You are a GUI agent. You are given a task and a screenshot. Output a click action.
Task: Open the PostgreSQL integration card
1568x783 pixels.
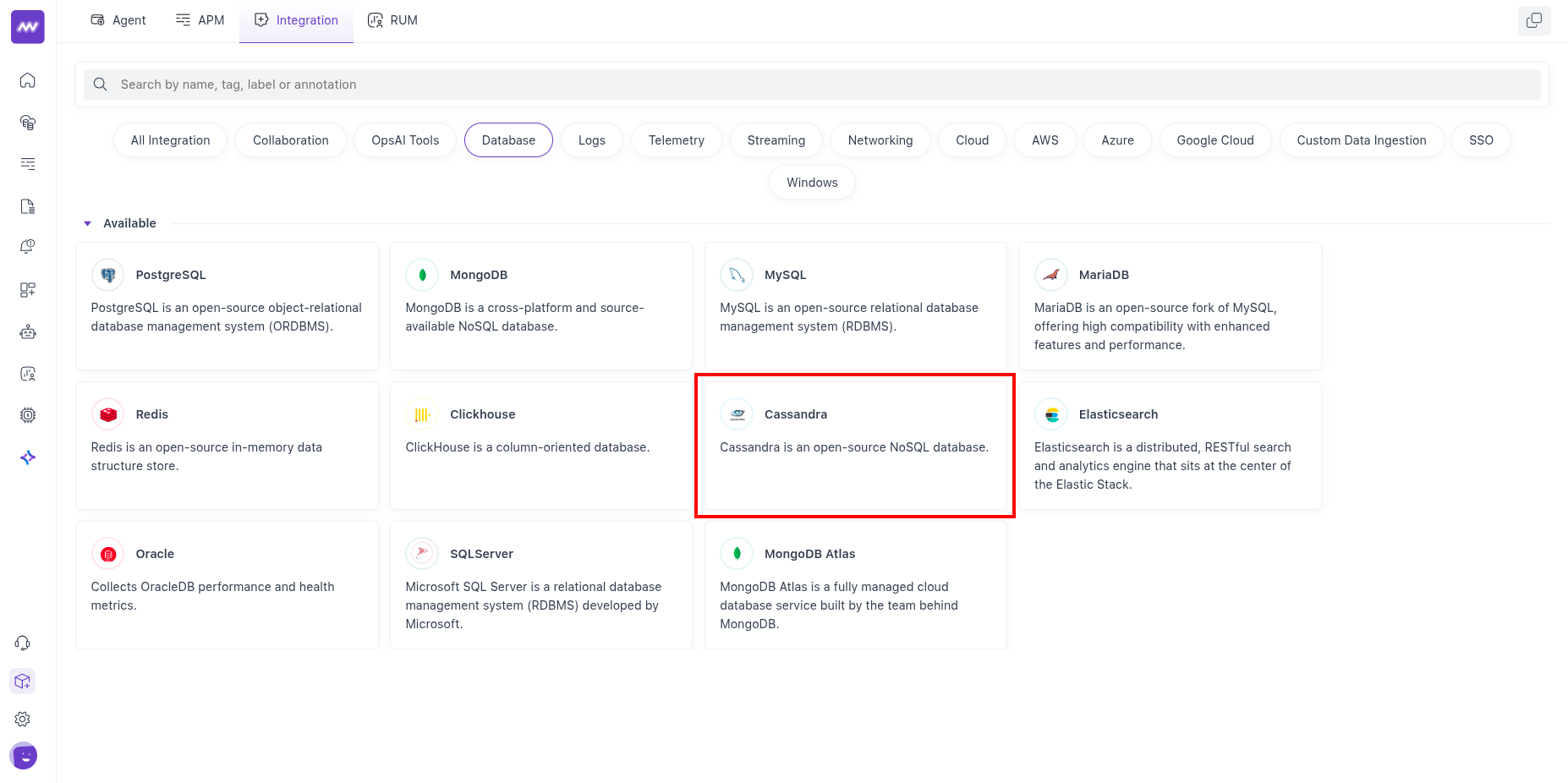(227, 306)
